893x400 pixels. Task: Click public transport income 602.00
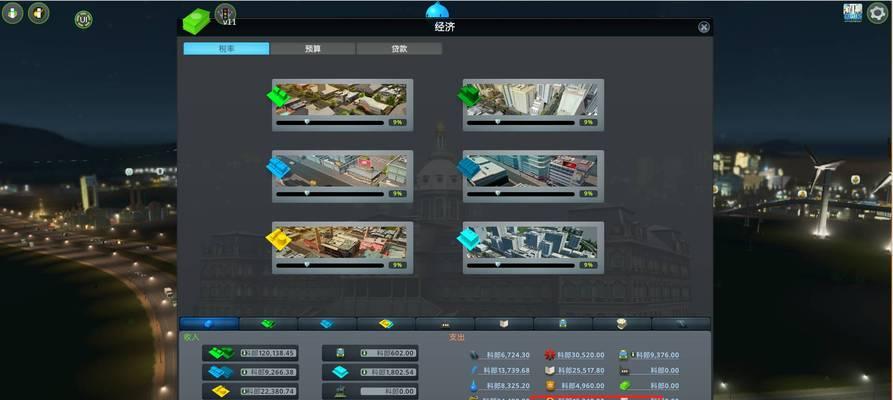click(x=388, y=353)
